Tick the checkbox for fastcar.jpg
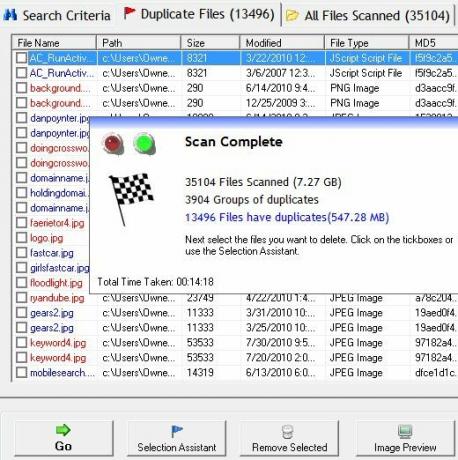 22,253
